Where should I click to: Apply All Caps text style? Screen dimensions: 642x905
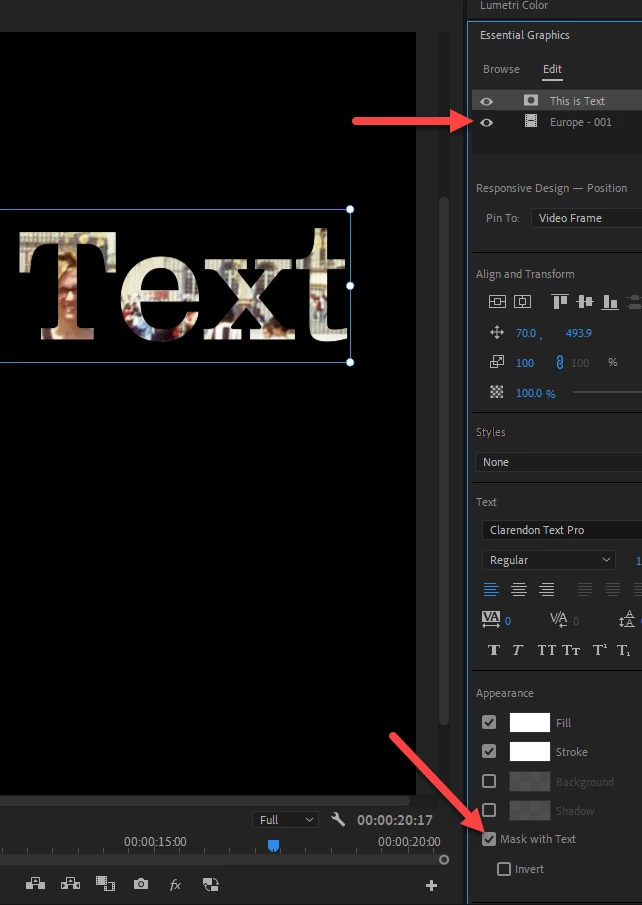[x=546, y=650]
